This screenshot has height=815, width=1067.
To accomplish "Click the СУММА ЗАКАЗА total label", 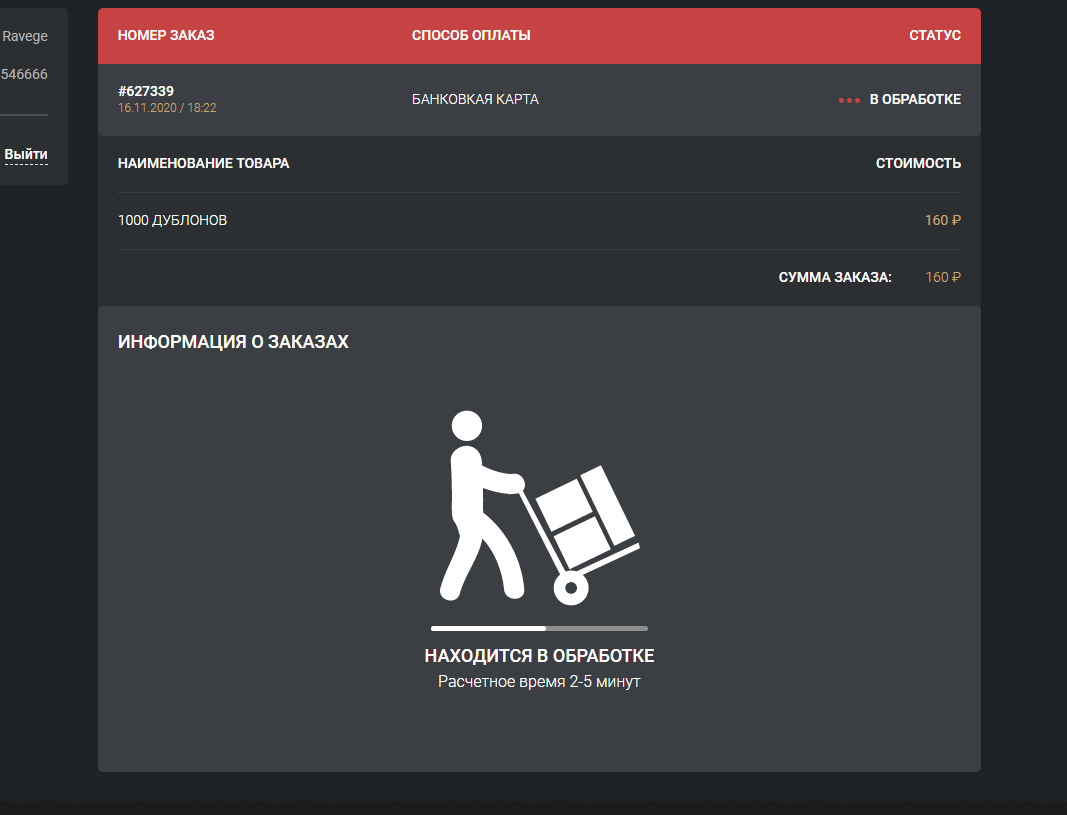I will point(835,278).
